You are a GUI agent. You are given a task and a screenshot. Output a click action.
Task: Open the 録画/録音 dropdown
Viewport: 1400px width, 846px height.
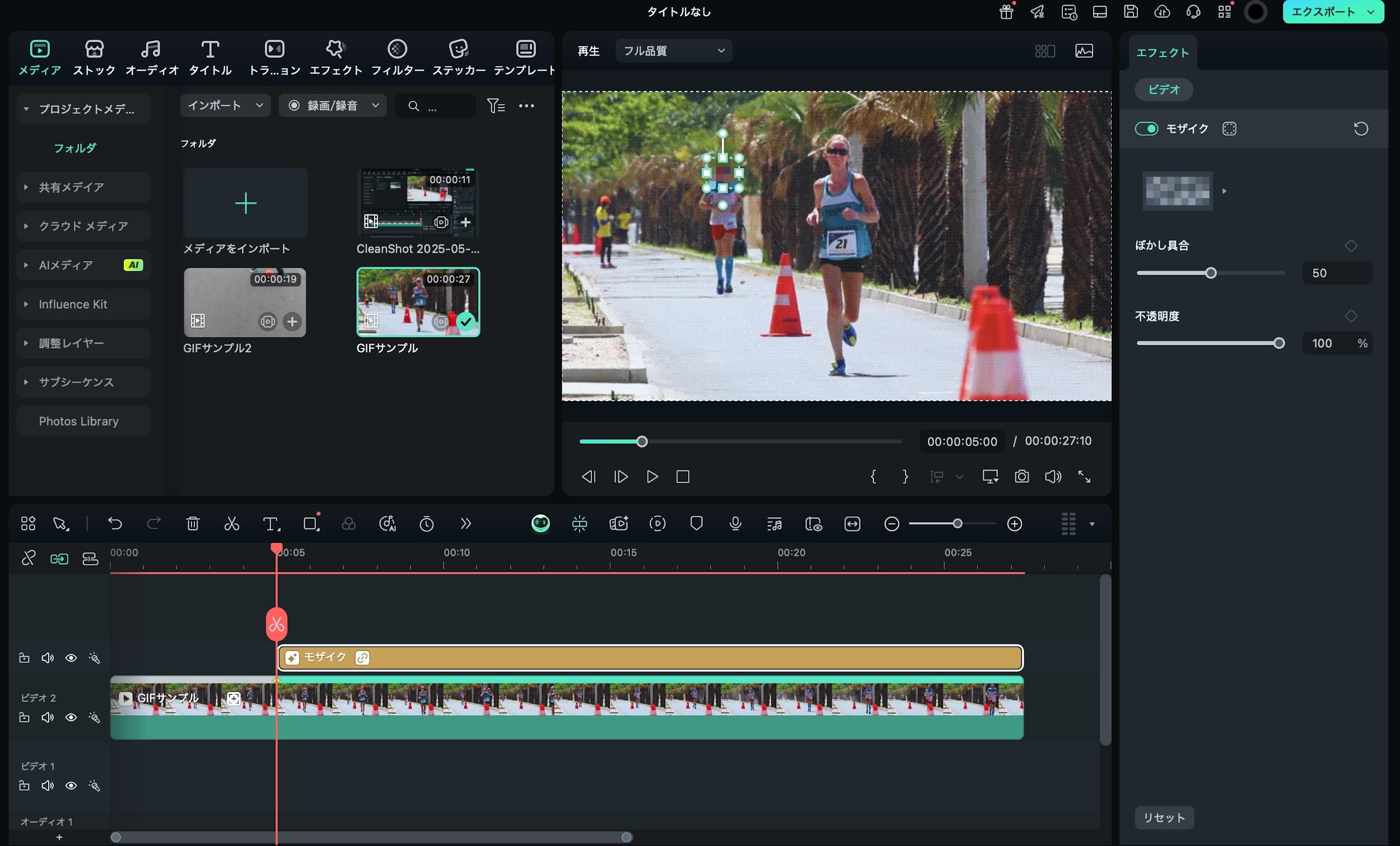[x=333, y=106]
